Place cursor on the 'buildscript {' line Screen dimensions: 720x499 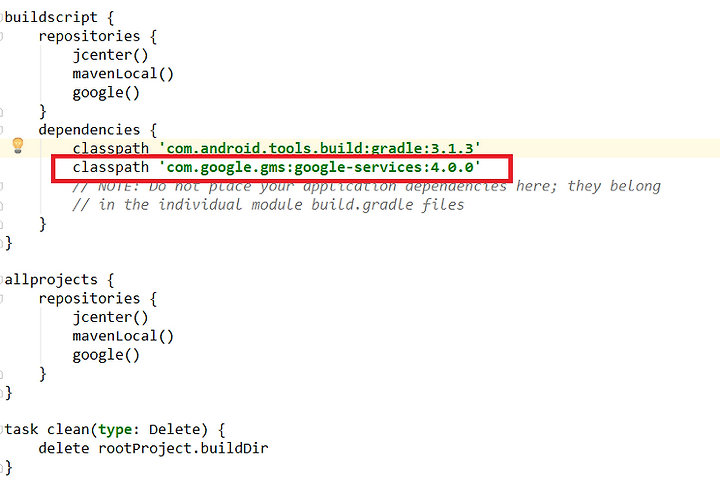tap(59, 17)
